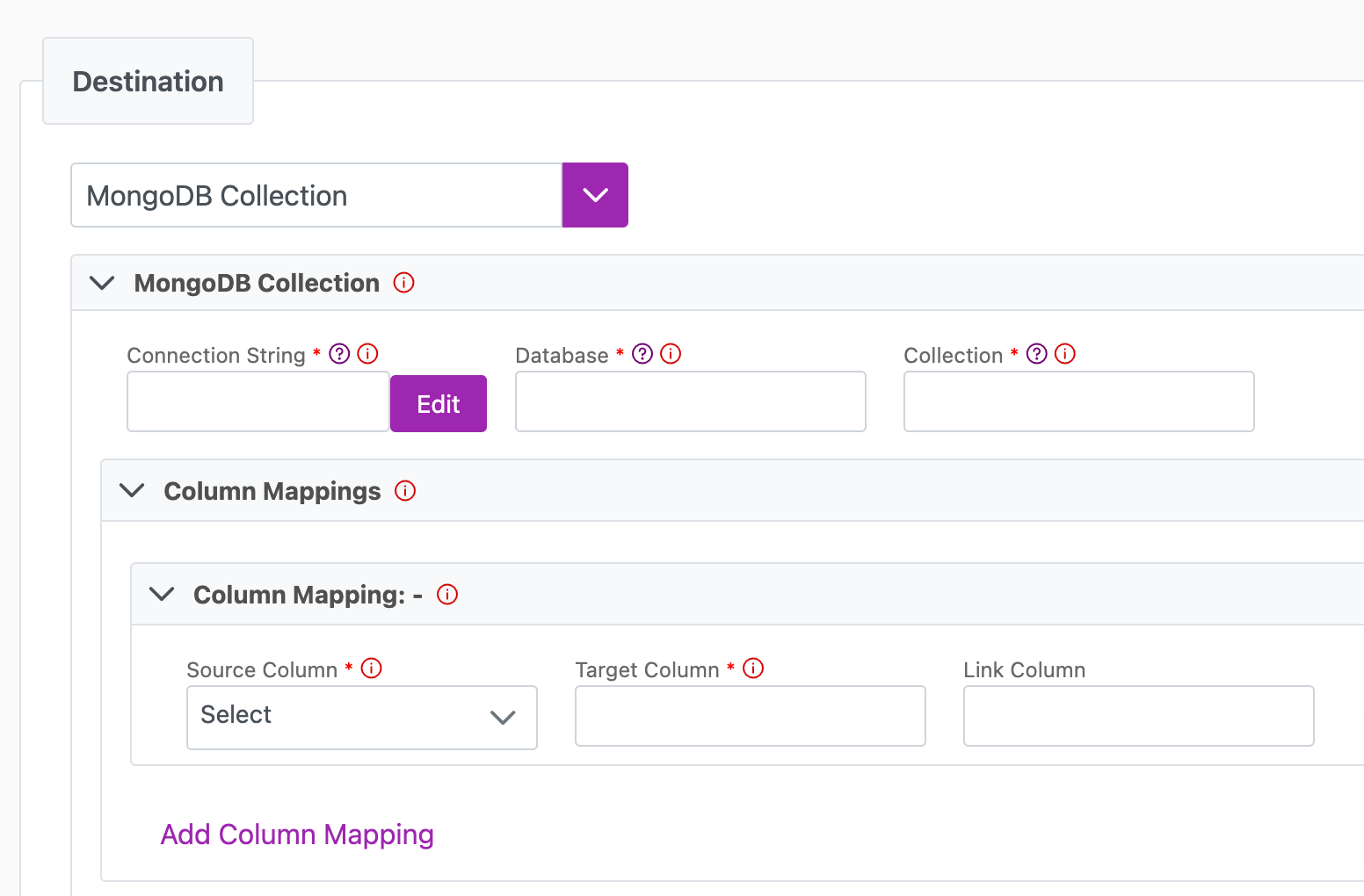Select the Destination tab
This screenshot has width=1364, height=896.
[x=148, y=81]
